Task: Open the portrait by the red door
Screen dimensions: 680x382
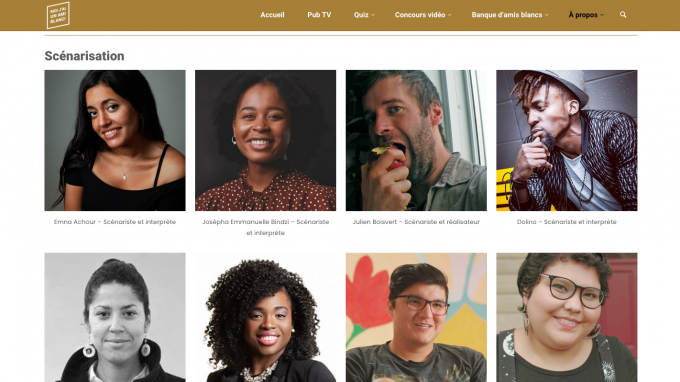Action: tap(567, 317)
